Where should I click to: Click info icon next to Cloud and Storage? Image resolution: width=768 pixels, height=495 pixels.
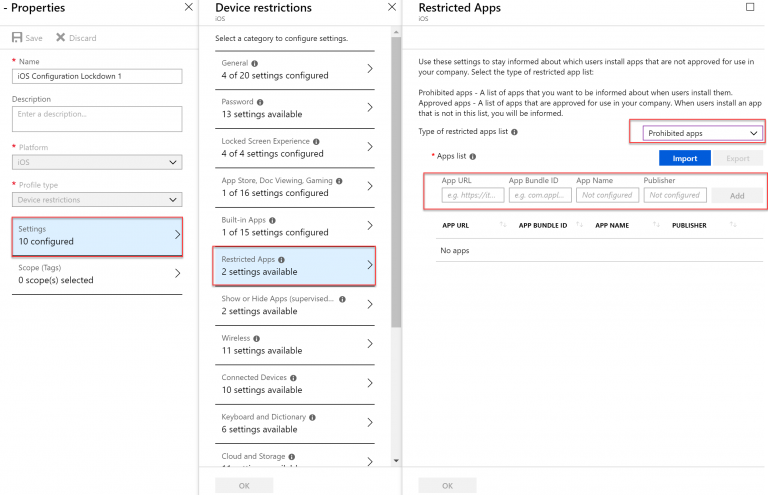tap(292, 457)
